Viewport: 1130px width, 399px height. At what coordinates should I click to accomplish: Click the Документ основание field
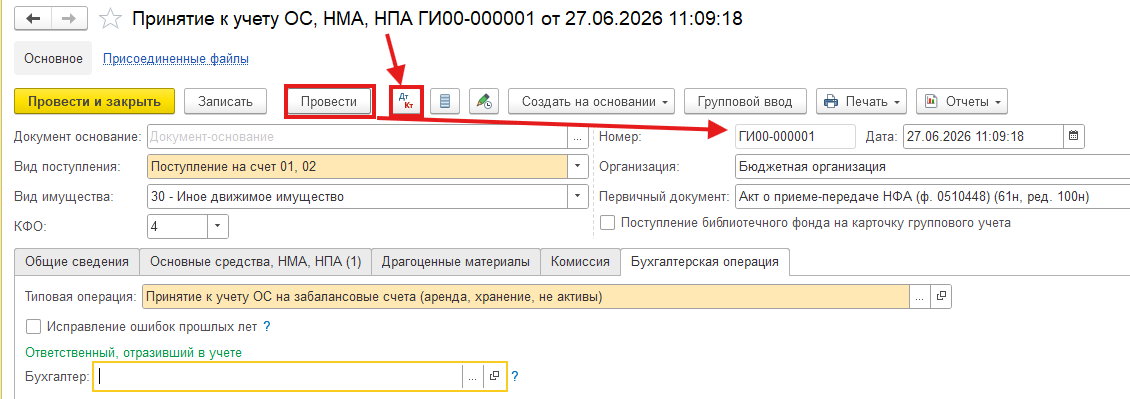[357, 136]
